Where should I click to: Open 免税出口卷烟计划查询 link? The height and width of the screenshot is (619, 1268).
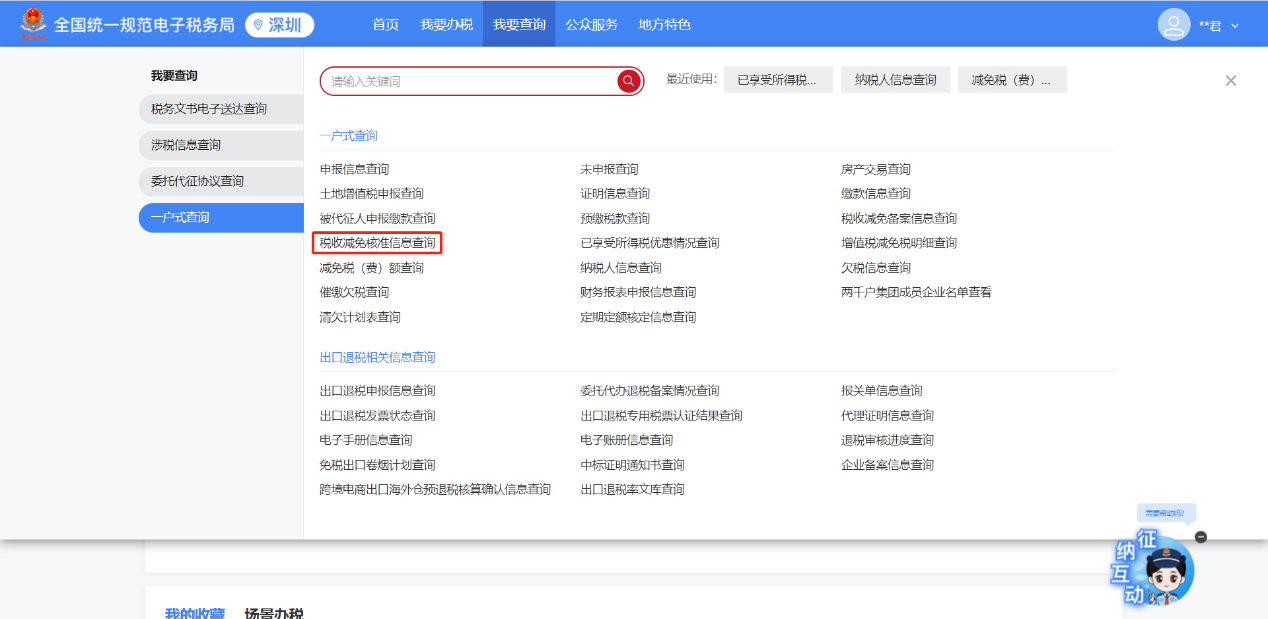pos(378,465)
